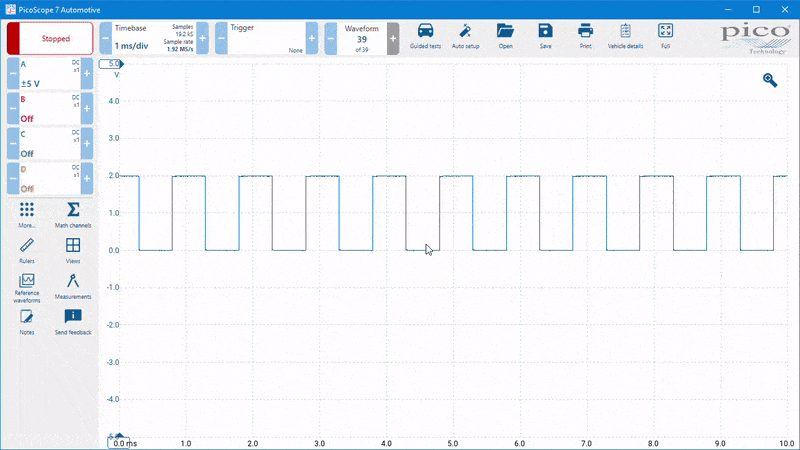Screen dimensions: 800x450
Task: Open Reference waveforms
Action: coord(27,288)
